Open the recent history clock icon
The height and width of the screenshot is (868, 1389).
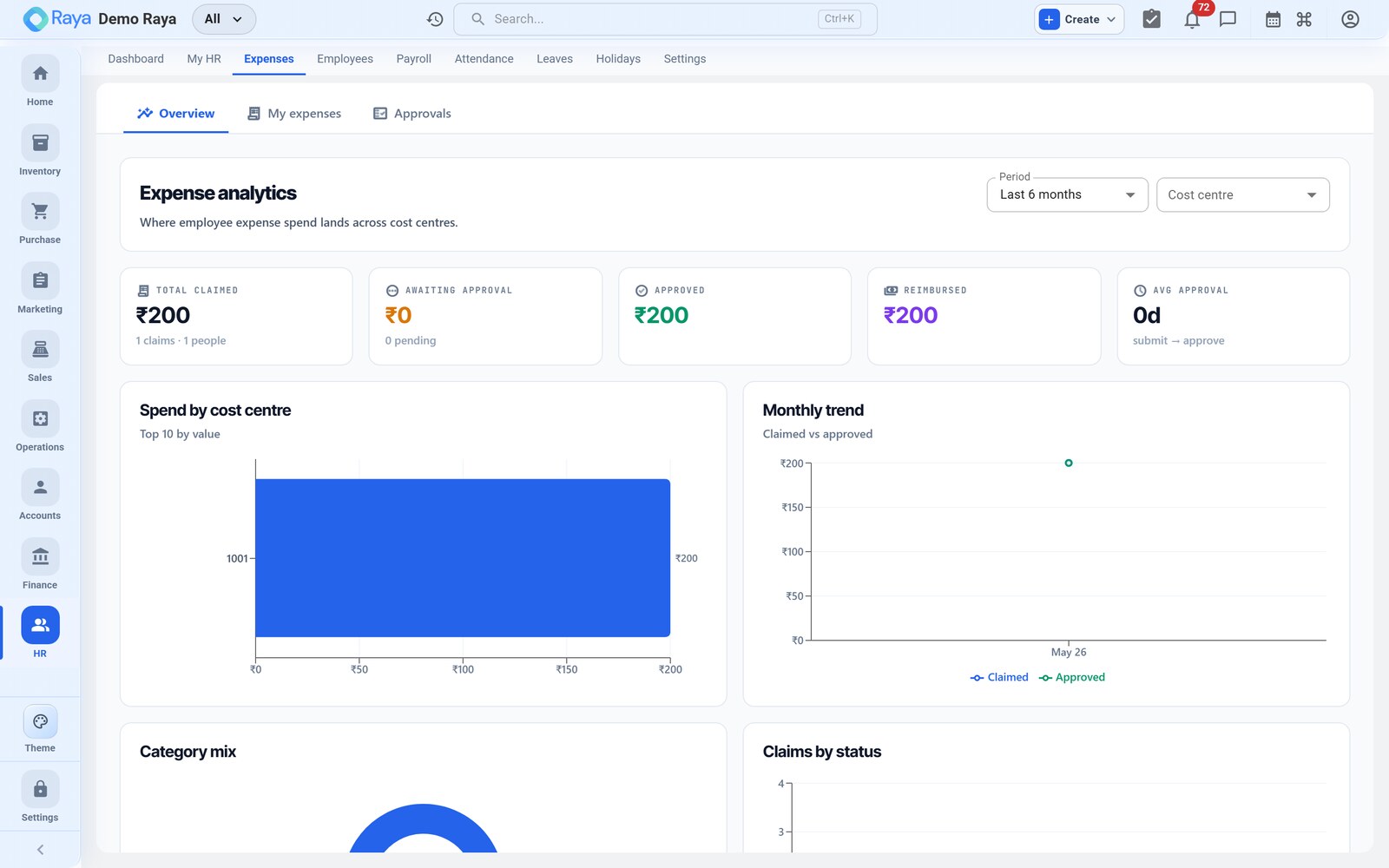pyautogui.click(x=435, y=19)
